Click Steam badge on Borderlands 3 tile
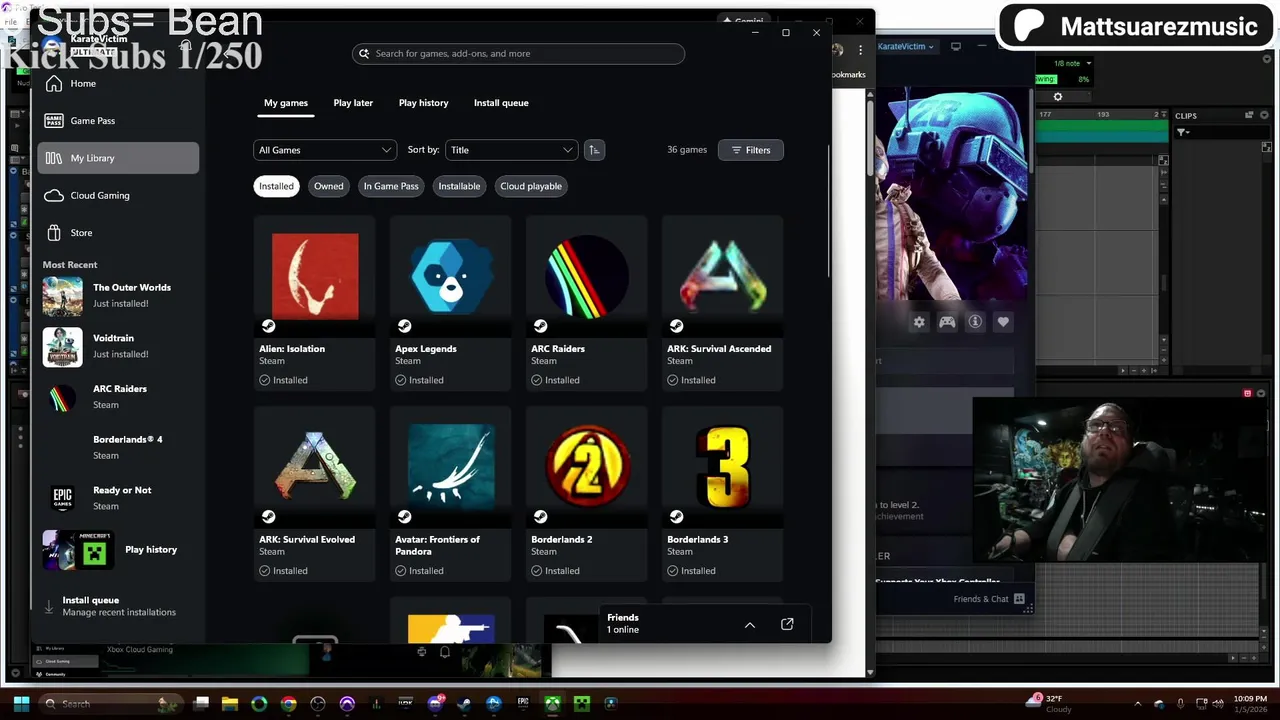This screenshot has width=1280, height=720. tap(676, 517)
